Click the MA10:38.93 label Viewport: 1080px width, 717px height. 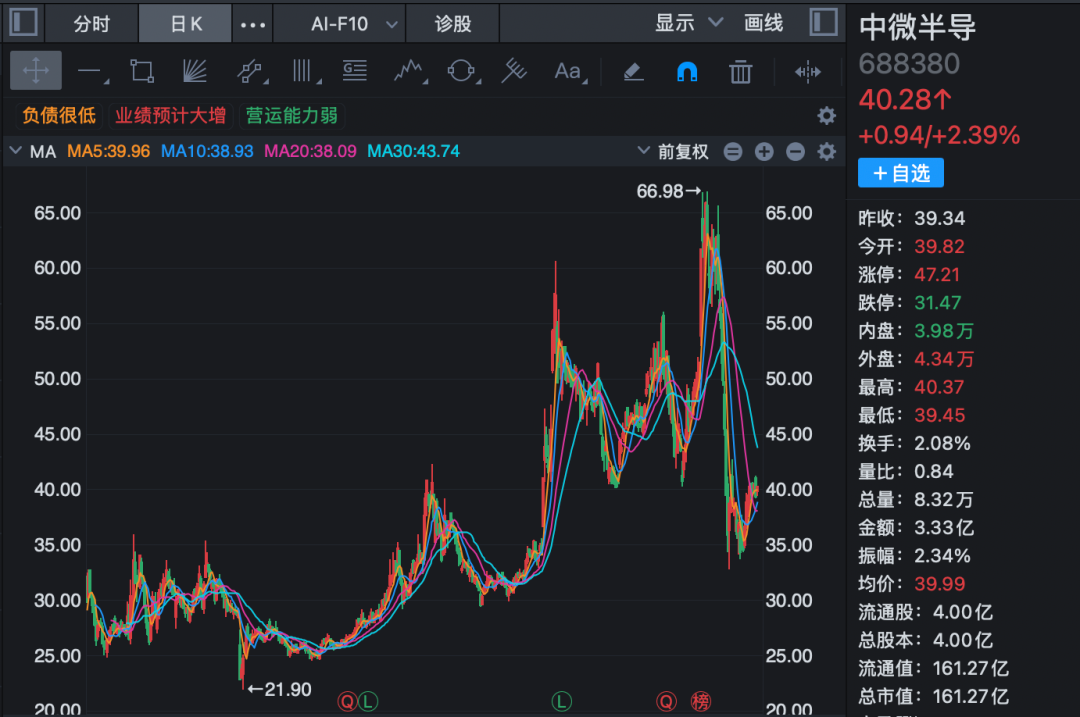pyautogui.click(x=207, y=151)
